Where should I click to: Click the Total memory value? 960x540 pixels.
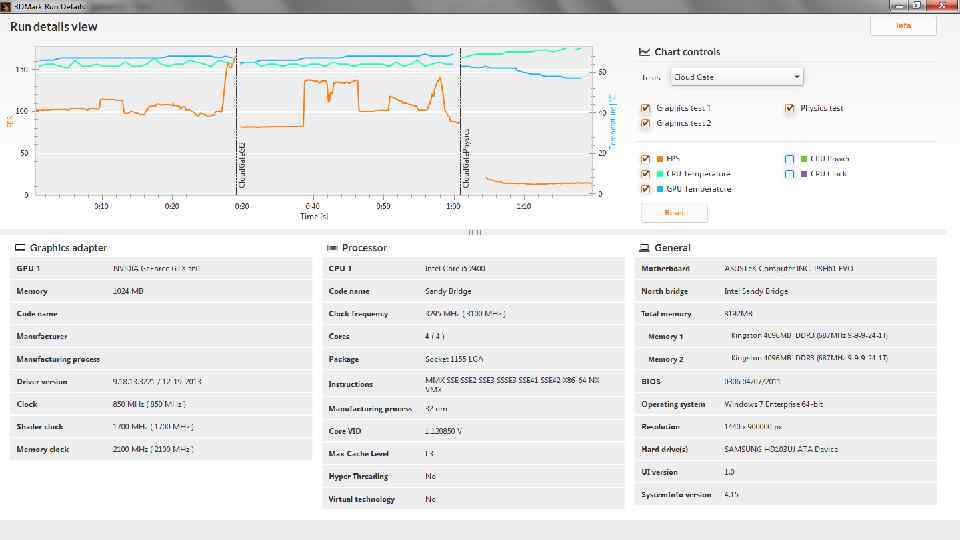point(738,313)
